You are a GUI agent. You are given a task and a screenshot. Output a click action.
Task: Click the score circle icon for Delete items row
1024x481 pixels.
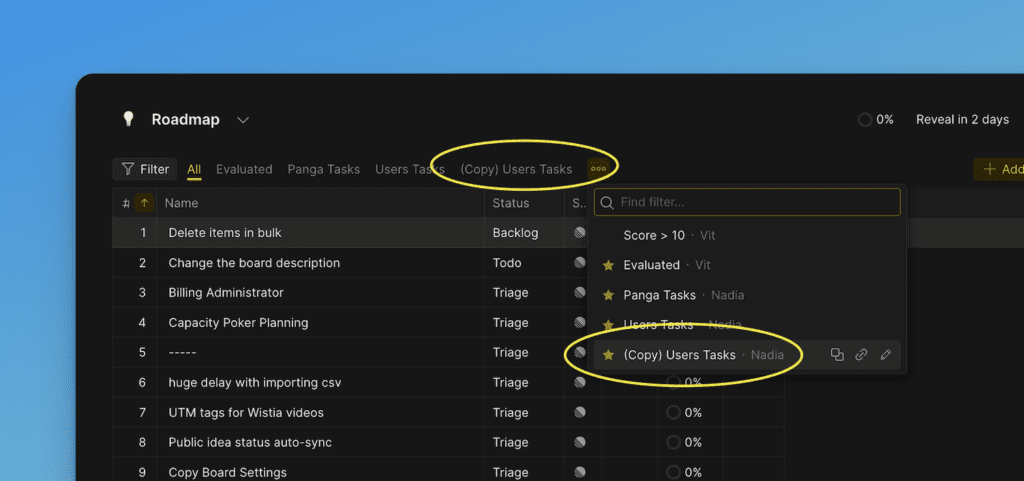pyautogui.click(x=579, y=233)
